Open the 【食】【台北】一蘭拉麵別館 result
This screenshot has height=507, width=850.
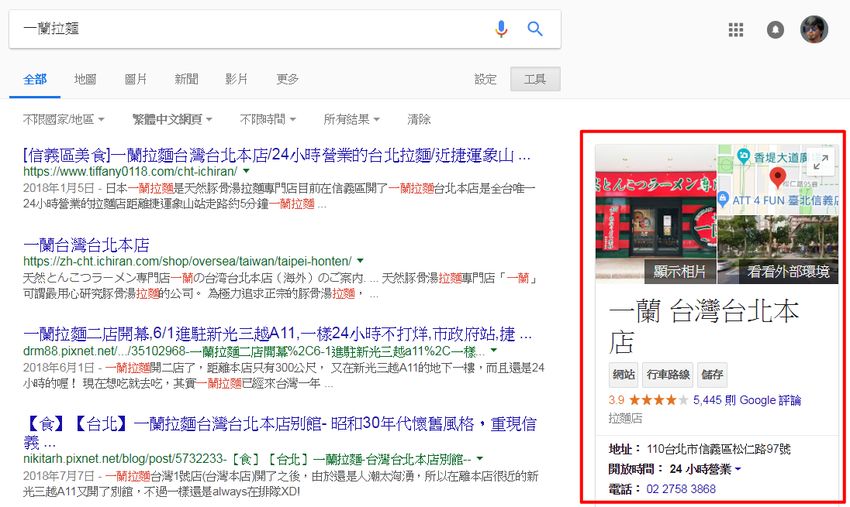tap(280, 433)
